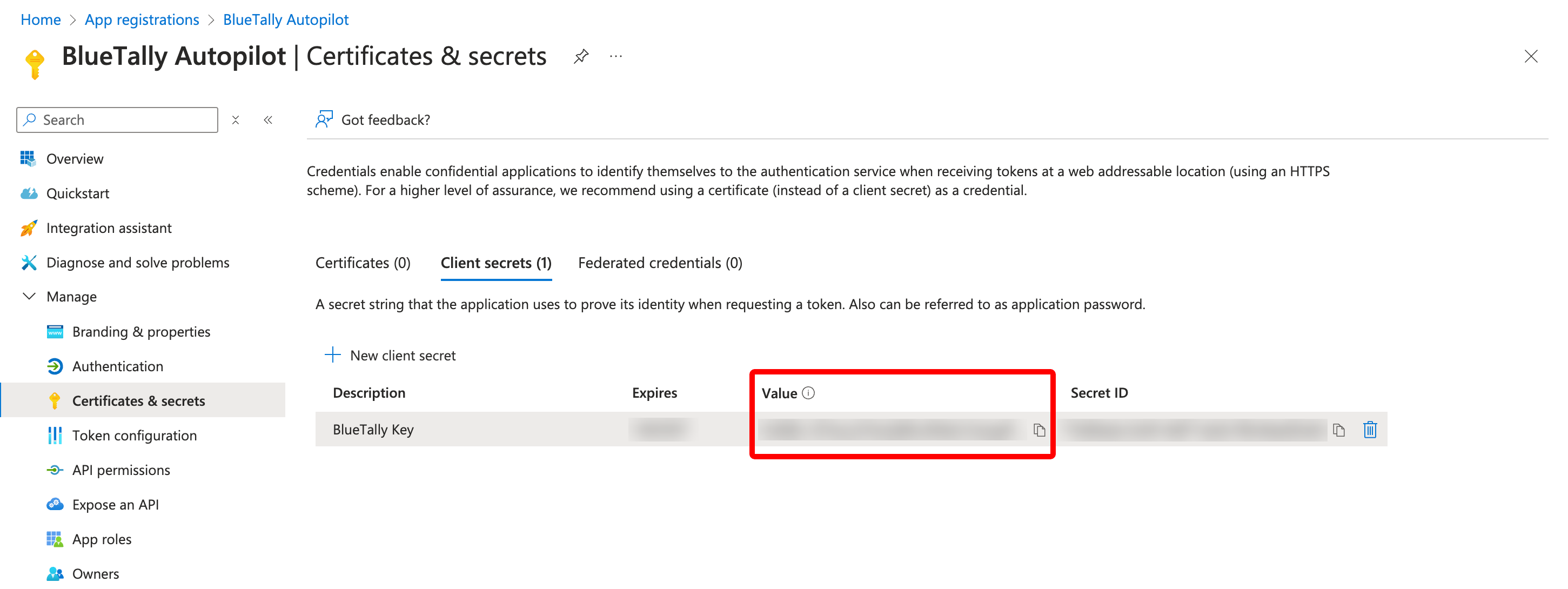Collapse the sidebar menu panel

click(x=268, y=120)
